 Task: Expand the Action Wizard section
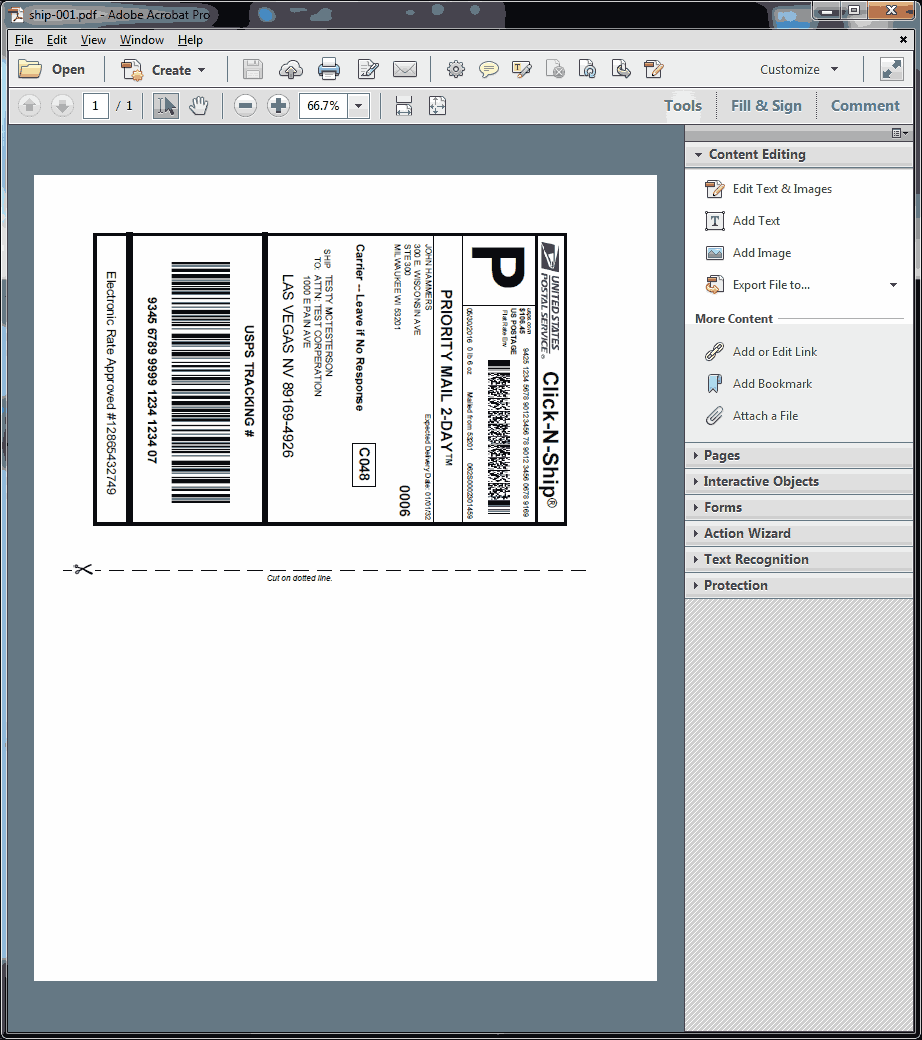799,533
